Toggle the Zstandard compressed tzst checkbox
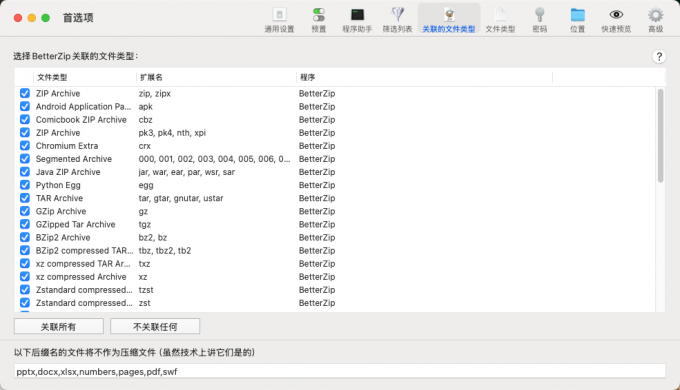The image size is (680, 390). pos(25,289)
